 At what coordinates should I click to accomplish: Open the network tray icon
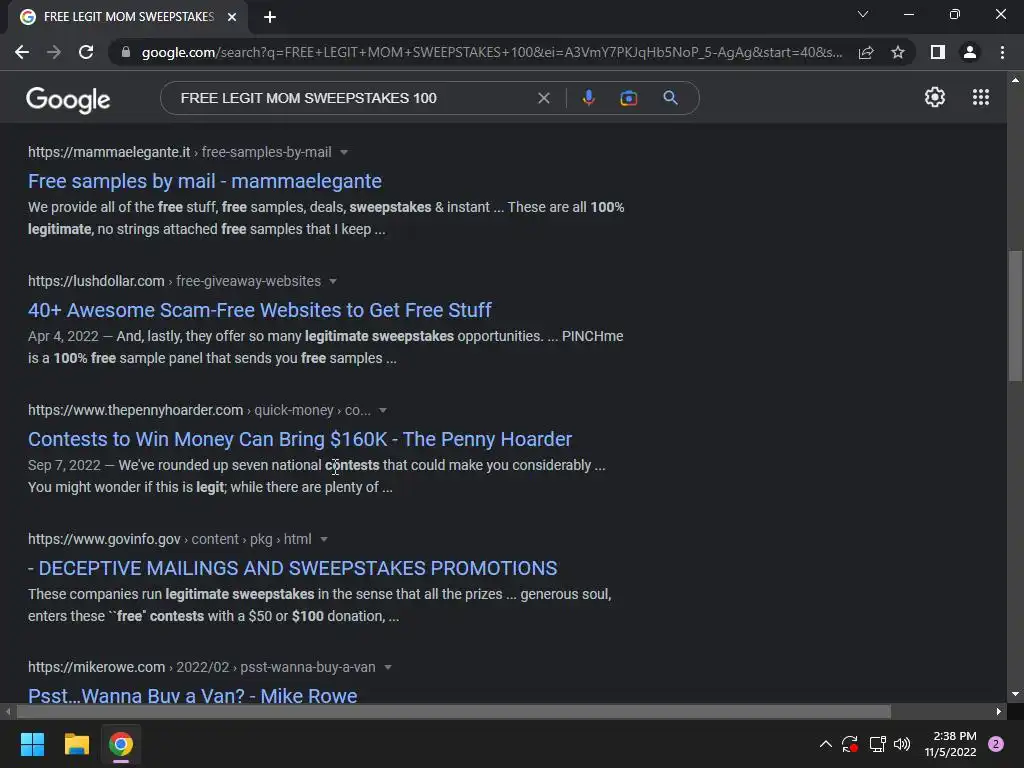pyautogui.click(x=877, y=744)
